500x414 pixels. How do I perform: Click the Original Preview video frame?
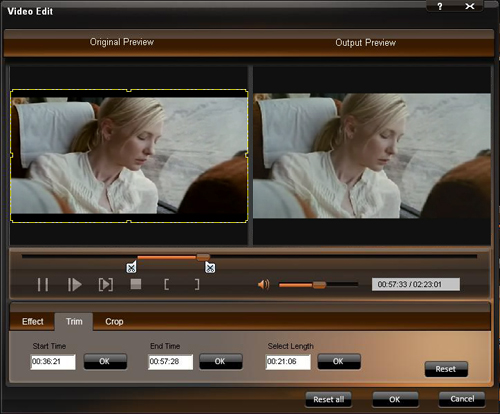point(129,156)
